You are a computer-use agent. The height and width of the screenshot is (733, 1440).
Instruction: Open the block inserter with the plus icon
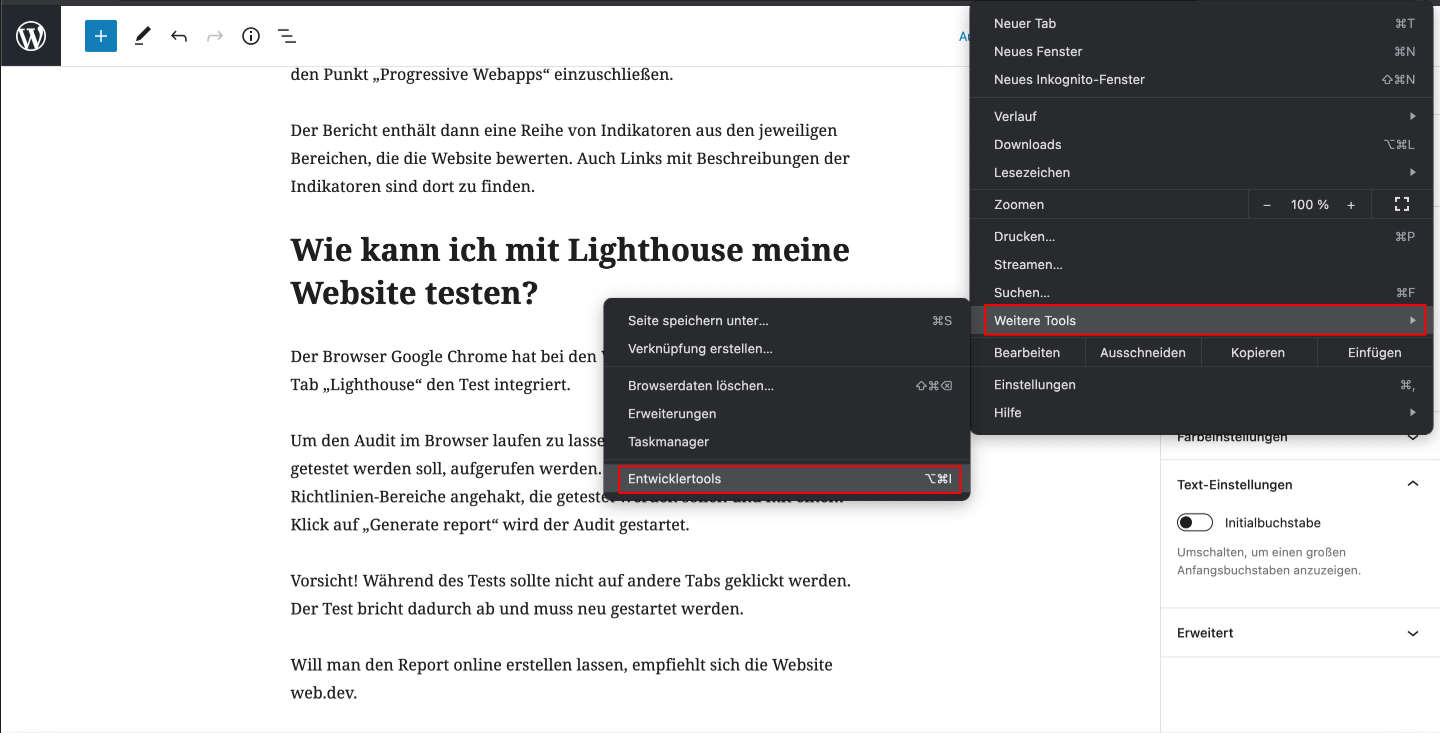(x=100, y=35)
